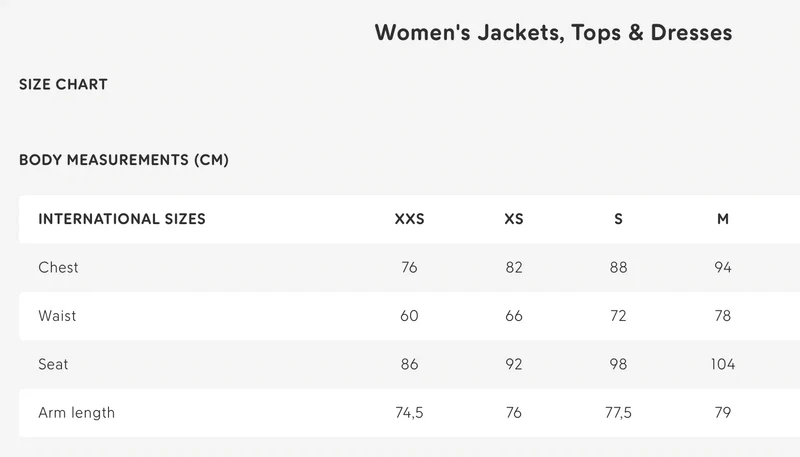Click the M seat value 104
Viewport: 800px width, 457px height.
click(x=723, y=364)
